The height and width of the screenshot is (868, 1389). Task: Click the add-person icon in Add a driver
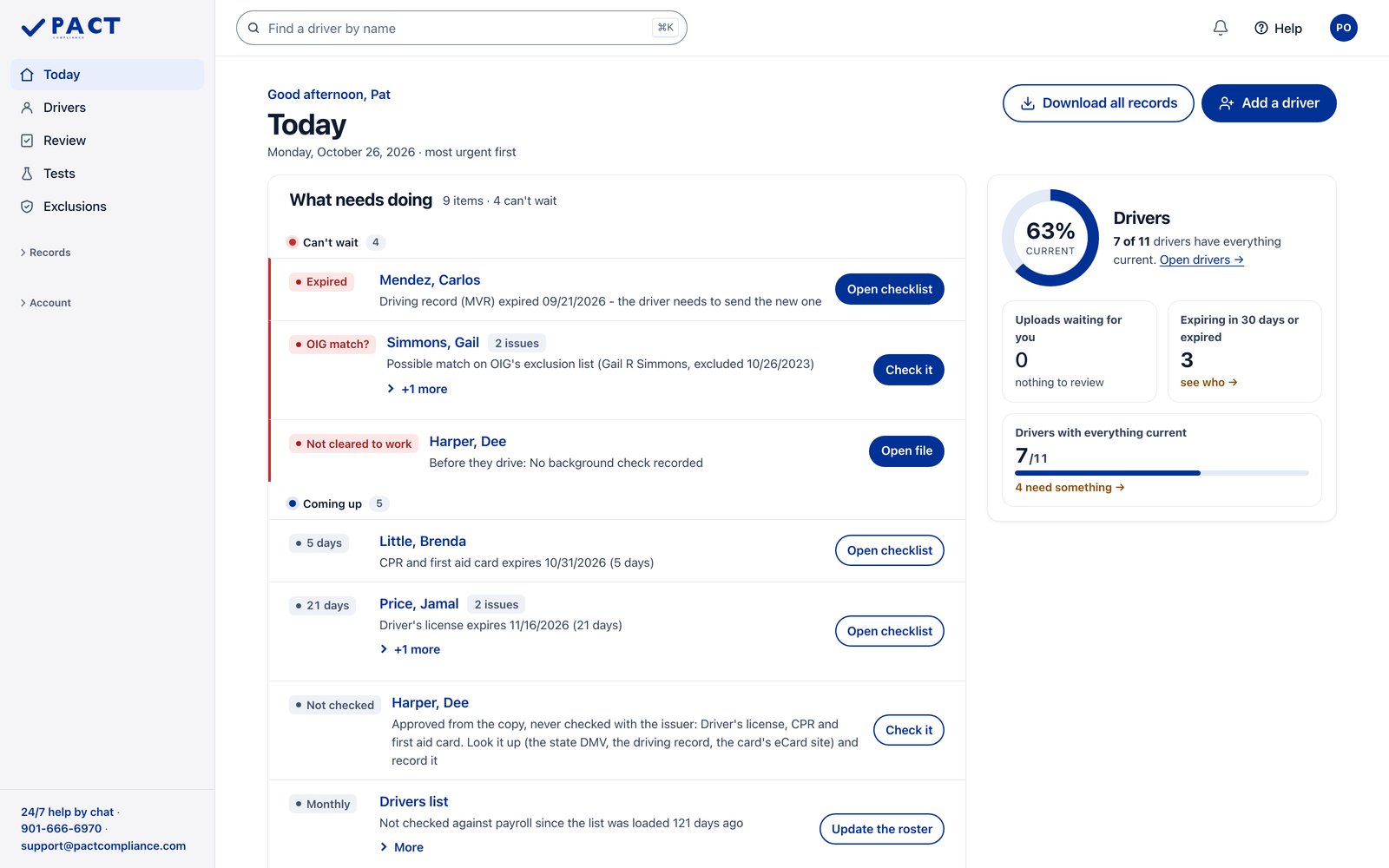click(1226, 103)
